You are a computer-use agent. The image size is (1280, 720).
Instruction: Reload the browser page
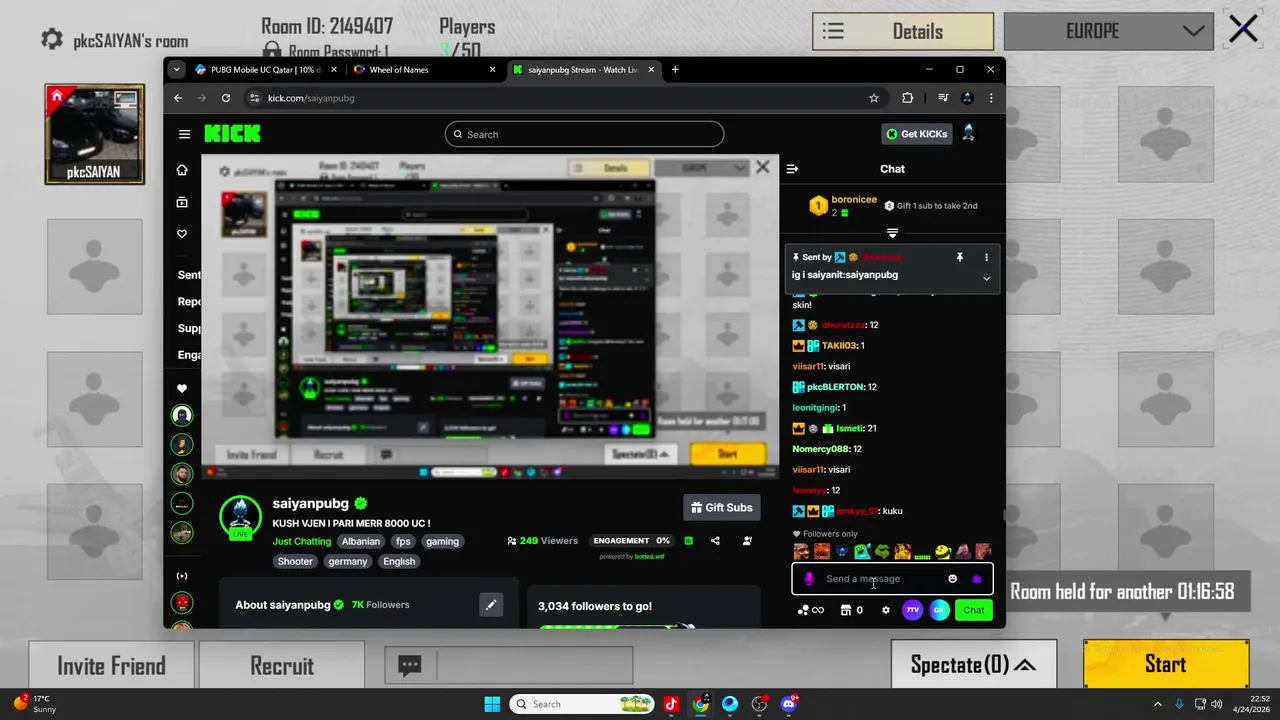pos(226,98)
